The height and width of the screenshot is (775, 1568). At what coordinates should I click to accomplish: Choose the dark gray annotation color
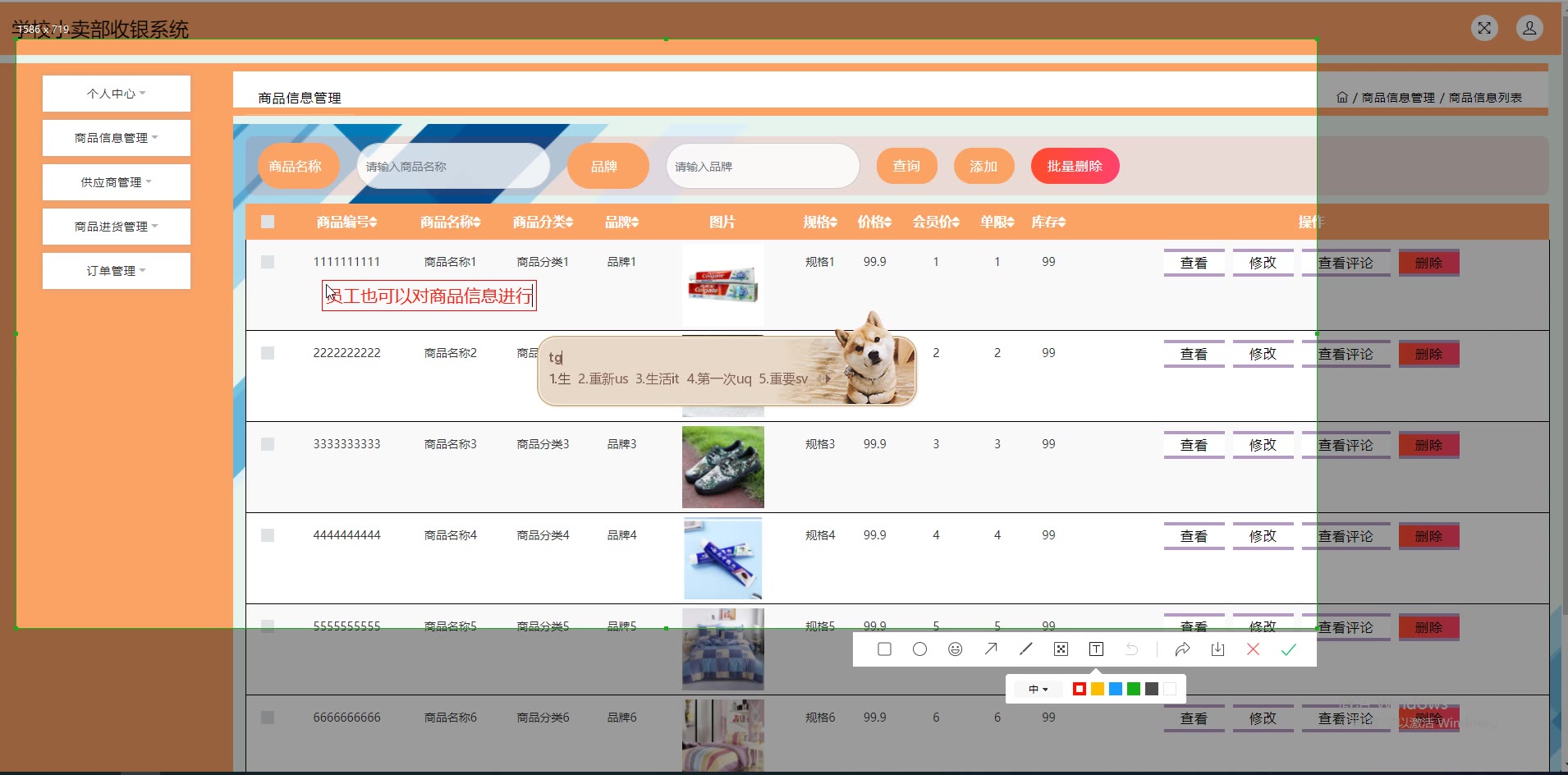pos(1152,689)
